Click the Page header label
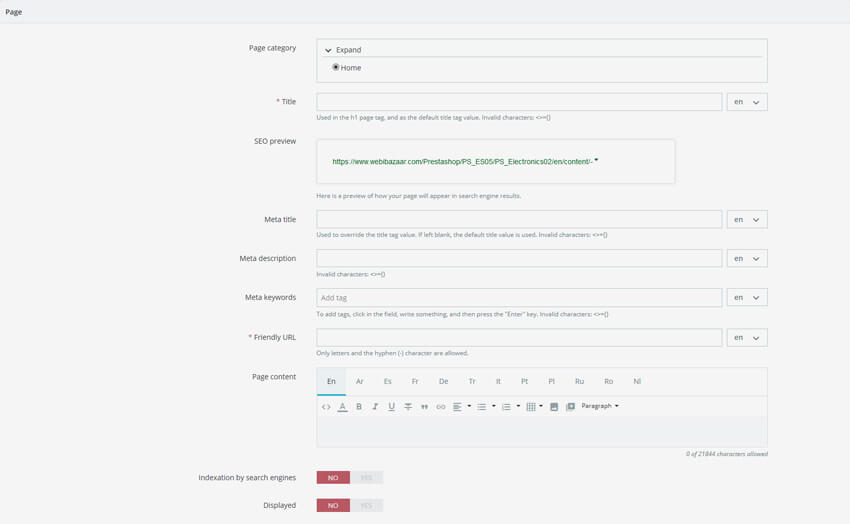This screenshot has width=850, height=524. coord(14,12)
